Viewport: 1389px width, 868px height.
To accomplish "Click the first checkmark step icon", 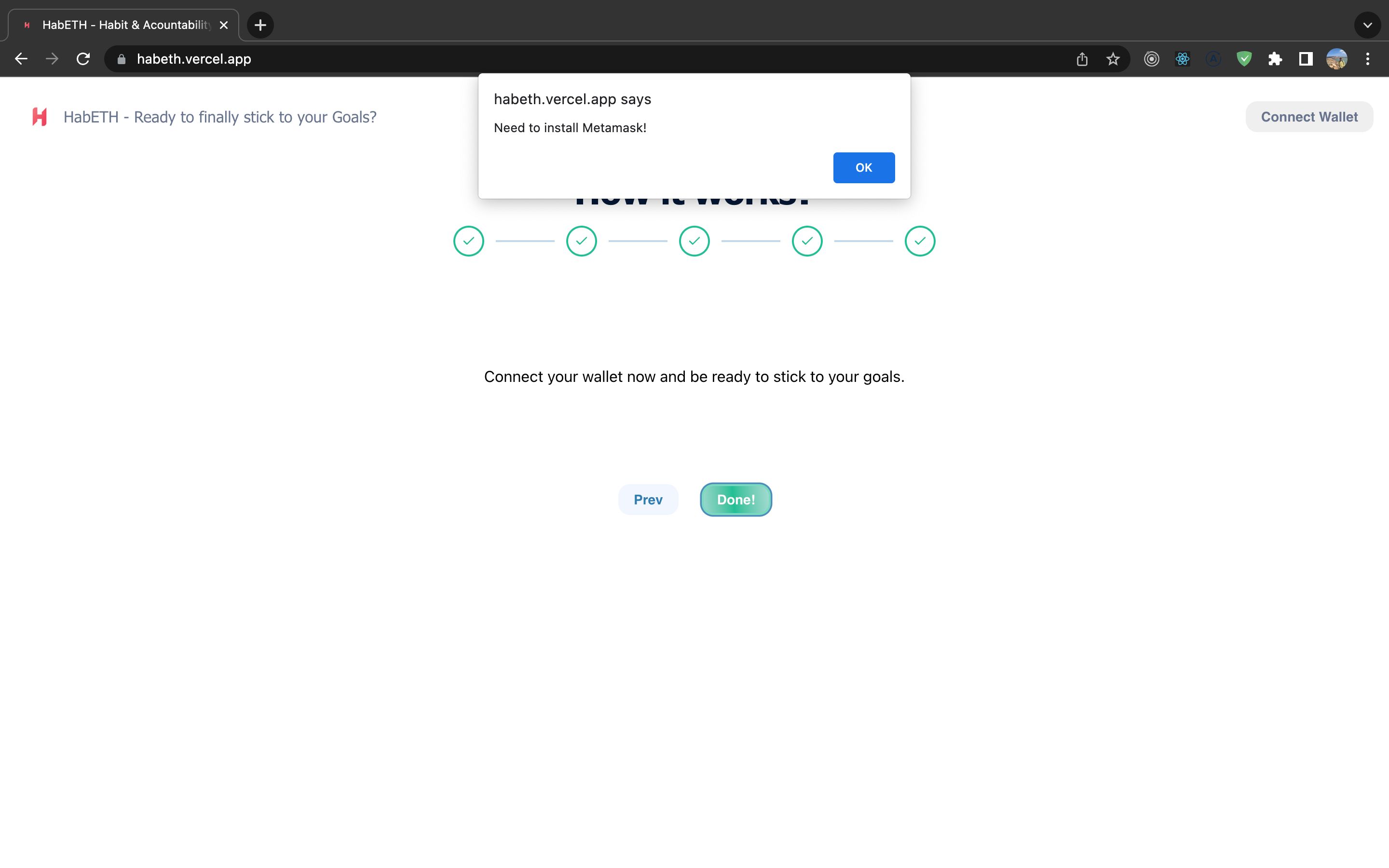I will (469, 240).
